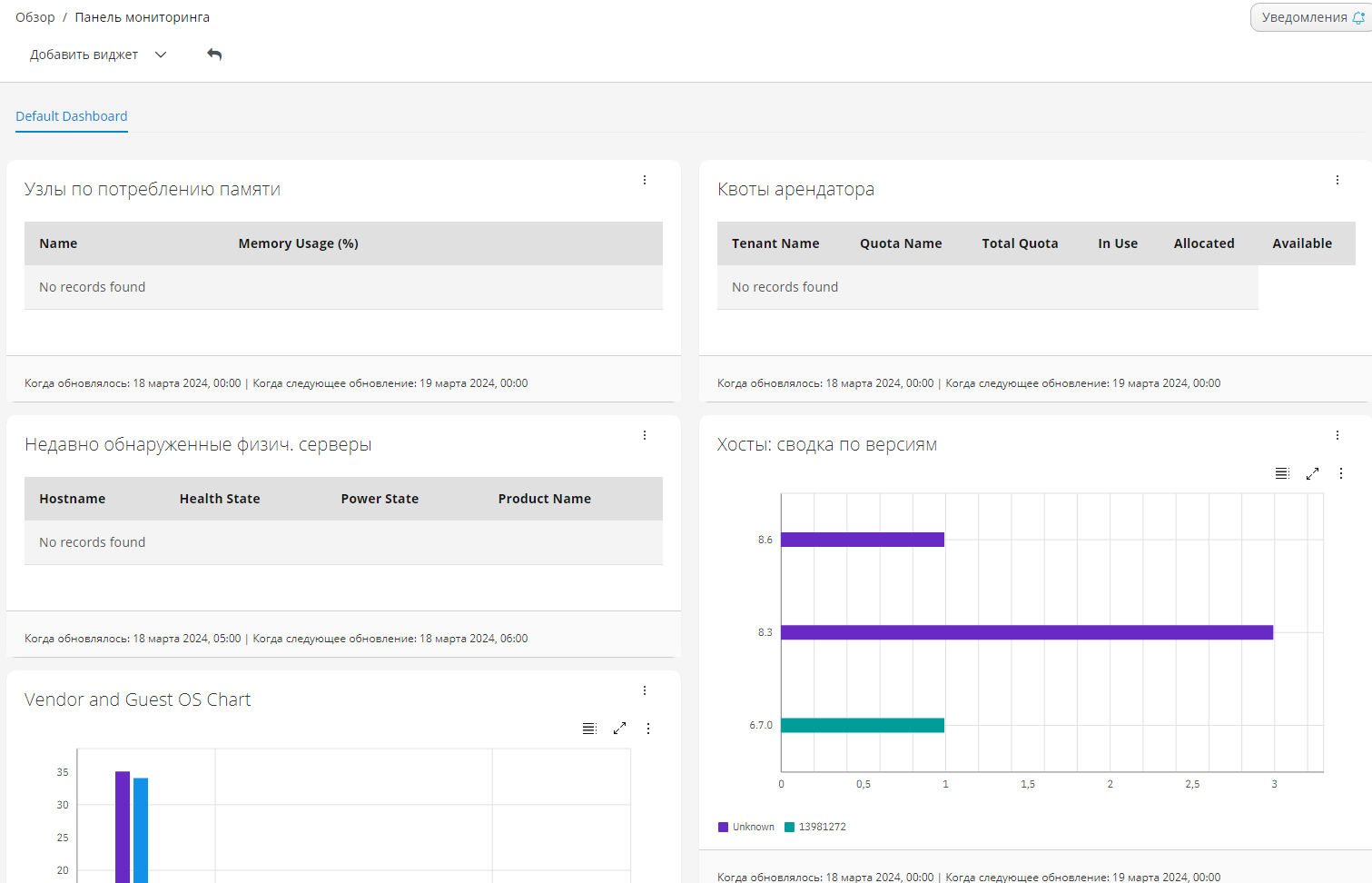Open options menu for Узлы по потреблению памяти

[645, 180]
